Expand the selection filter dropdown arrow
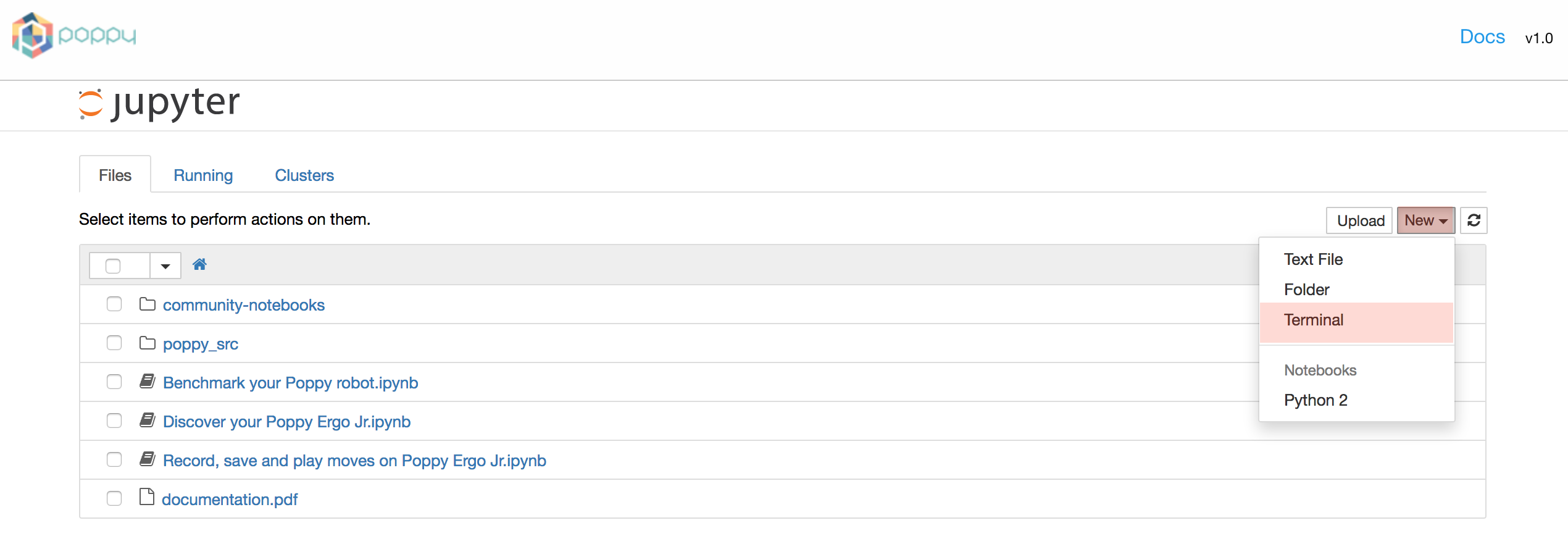1568x557 pixels. 165,266
